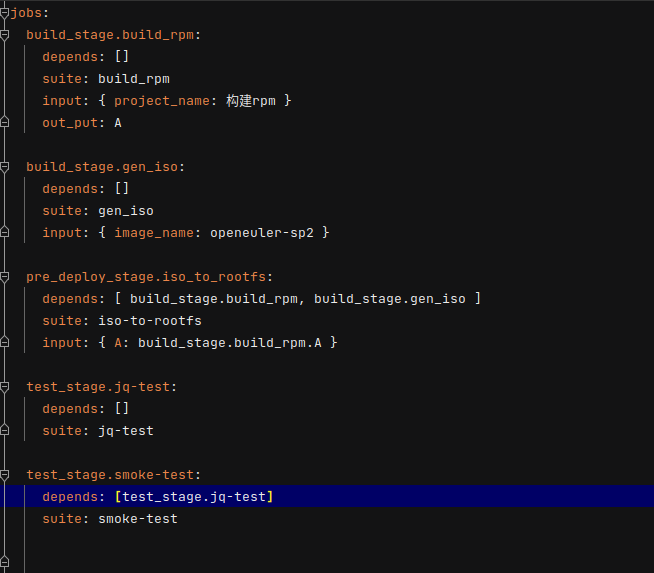This screenshot has height=573, width=654.
Task: Click the jobs key text
Action: click(26, 13)
